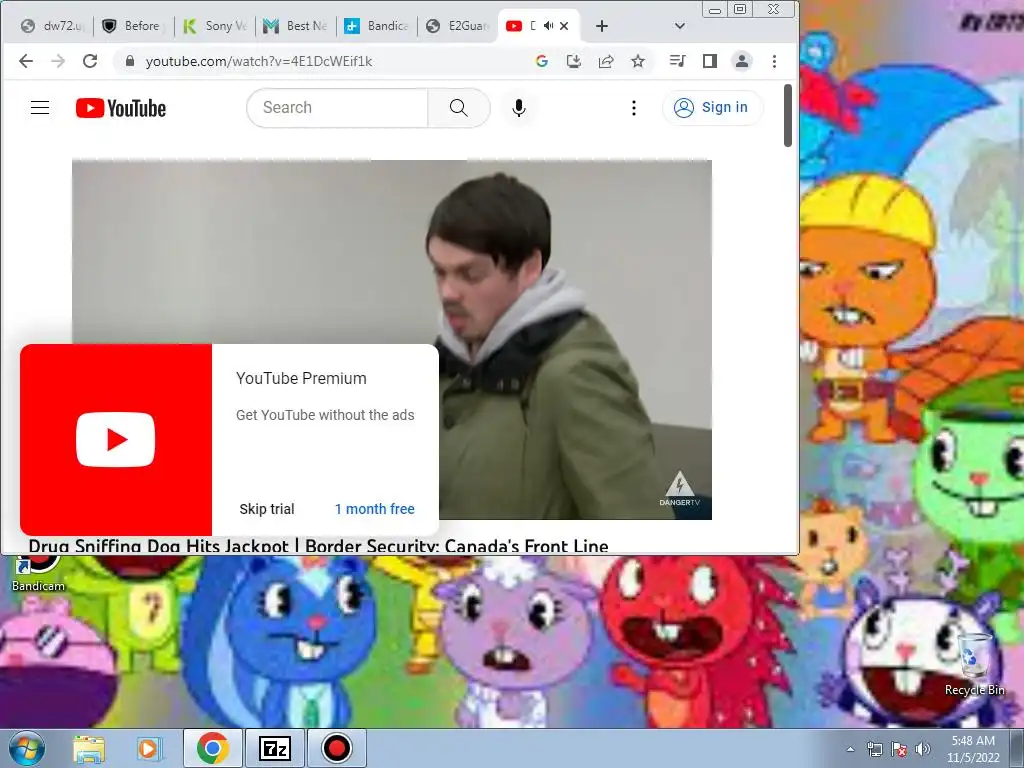The width and height of the screenshot is (1024, 768).
Task: Switch to the dw72.u tab
Action: (54, 26)
